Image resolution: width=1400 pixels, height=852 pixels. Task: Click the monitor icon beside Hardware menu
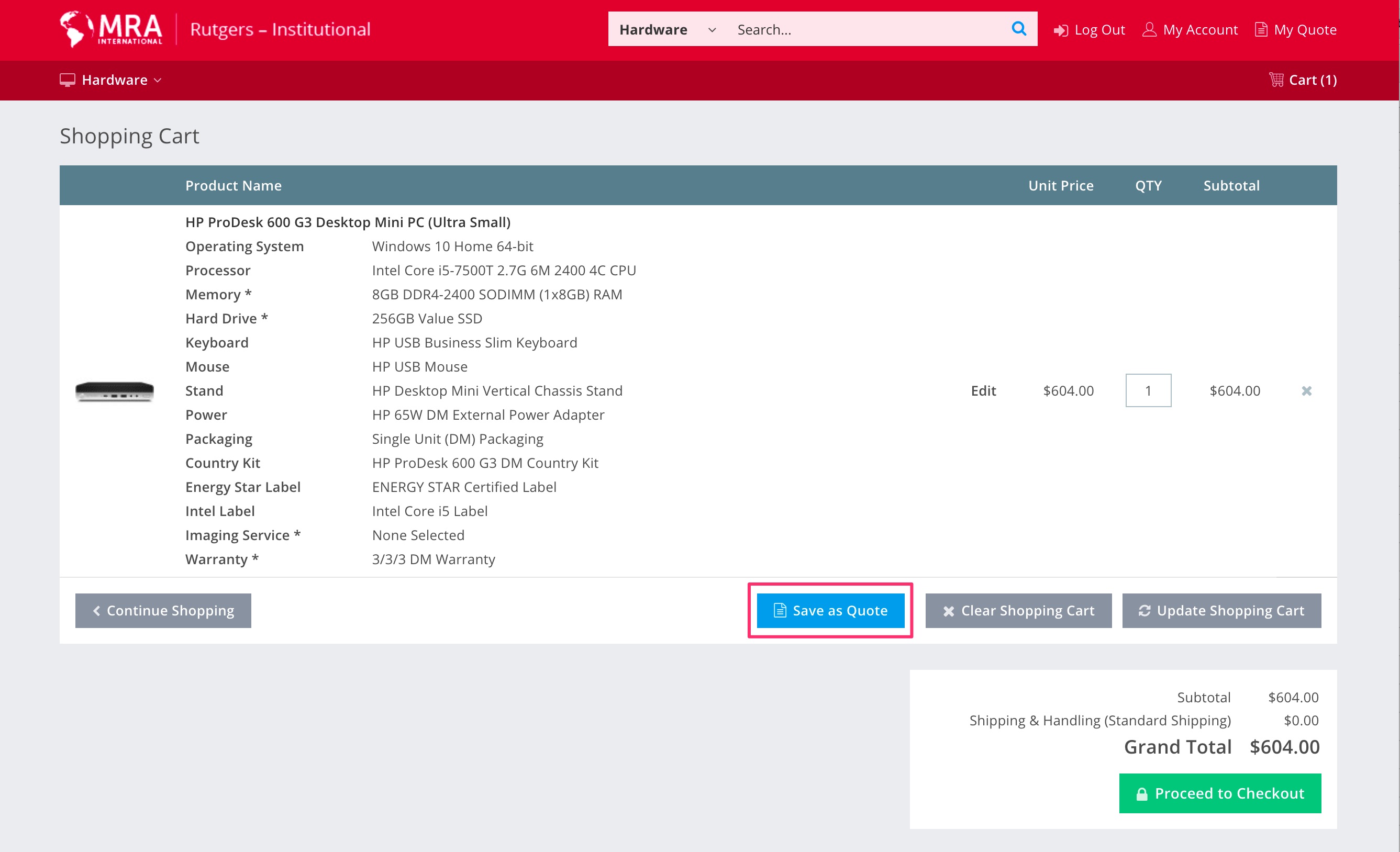(x=68, y=80)
